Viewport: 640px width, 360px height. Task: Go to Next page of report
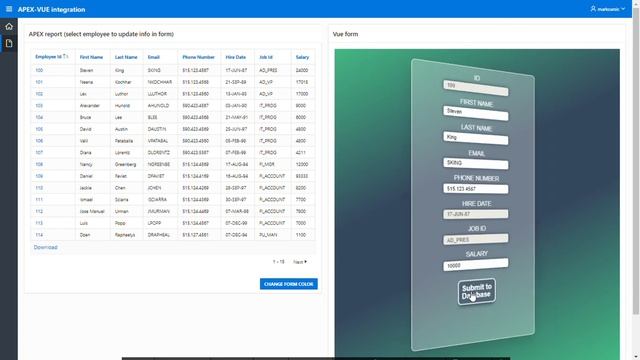click(x=300, y=262)
